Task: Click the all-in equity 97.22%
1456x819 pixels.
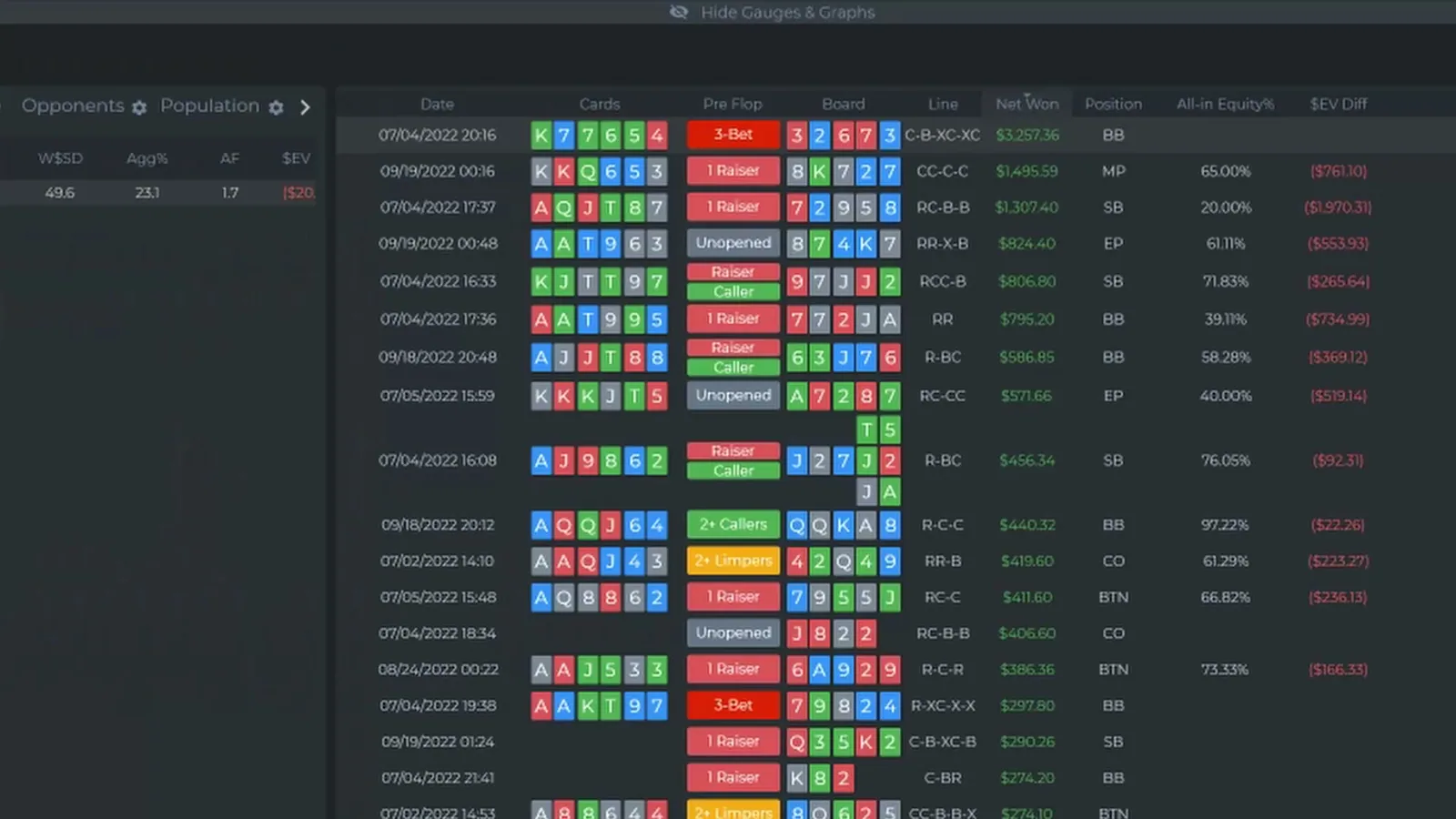Action: point(1226,525)
